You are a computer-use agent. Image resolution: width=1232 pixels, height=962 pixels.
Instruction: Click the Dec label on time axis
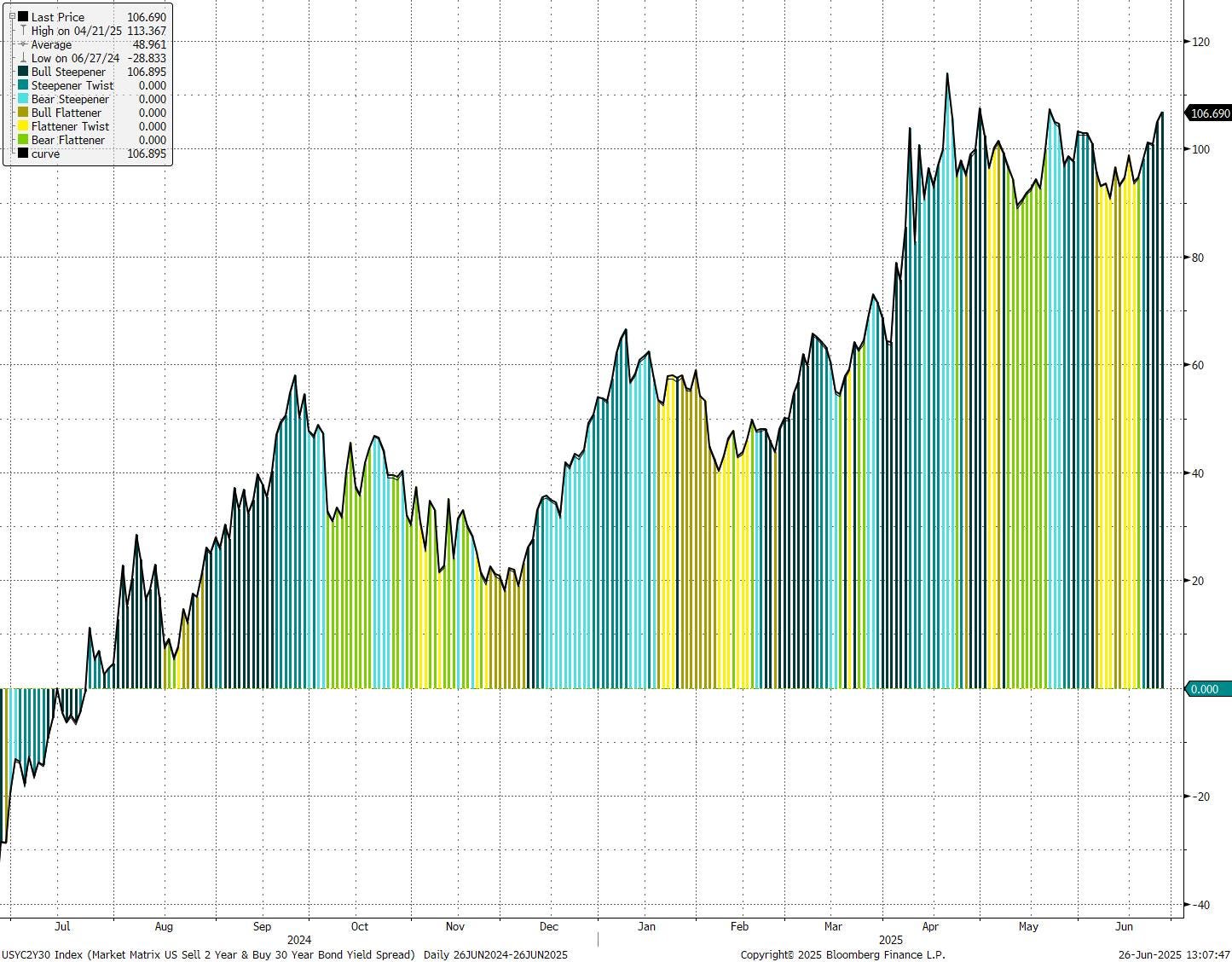pos(548,926)
